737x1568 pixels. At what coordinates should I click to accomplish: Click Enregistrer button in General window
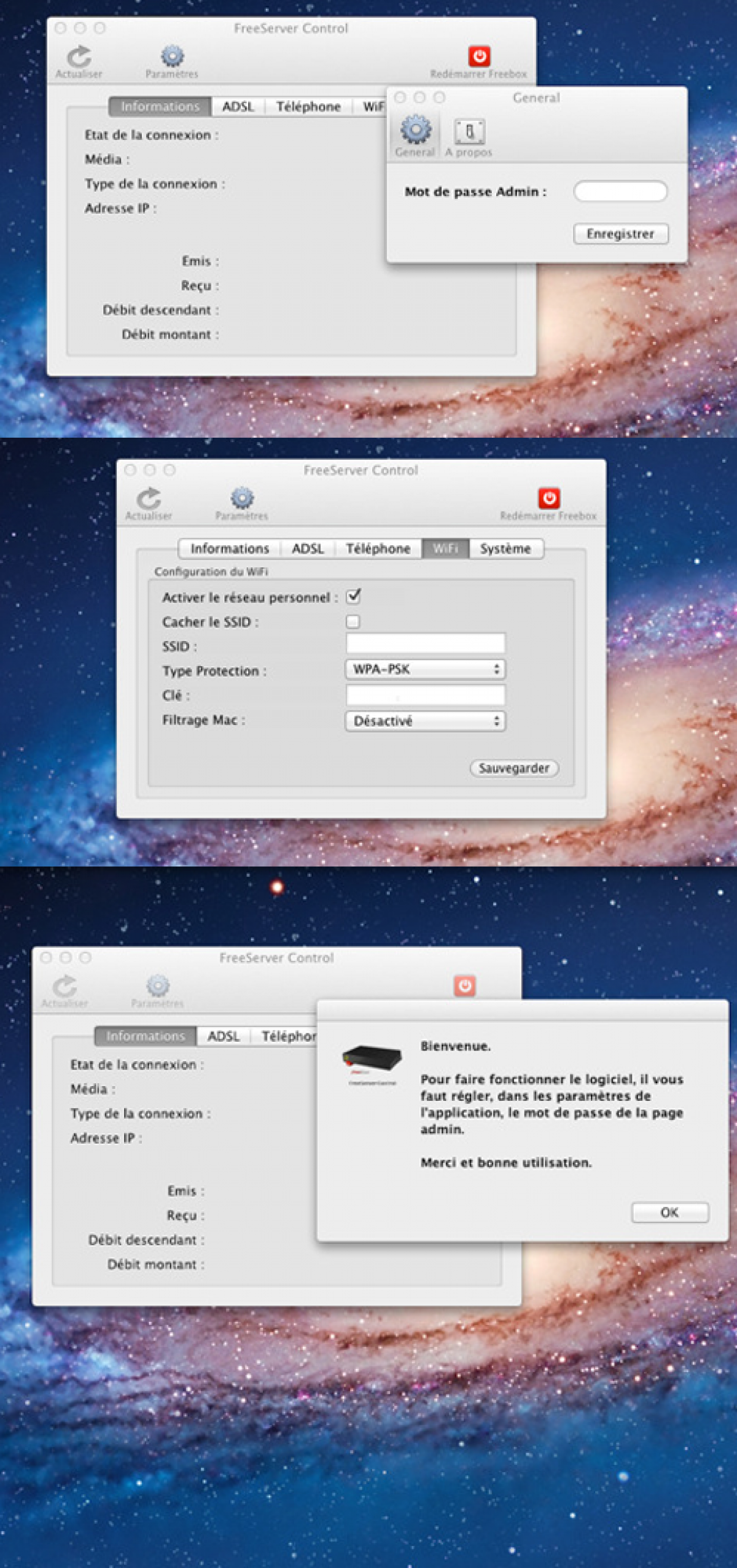tap(621, 233)
